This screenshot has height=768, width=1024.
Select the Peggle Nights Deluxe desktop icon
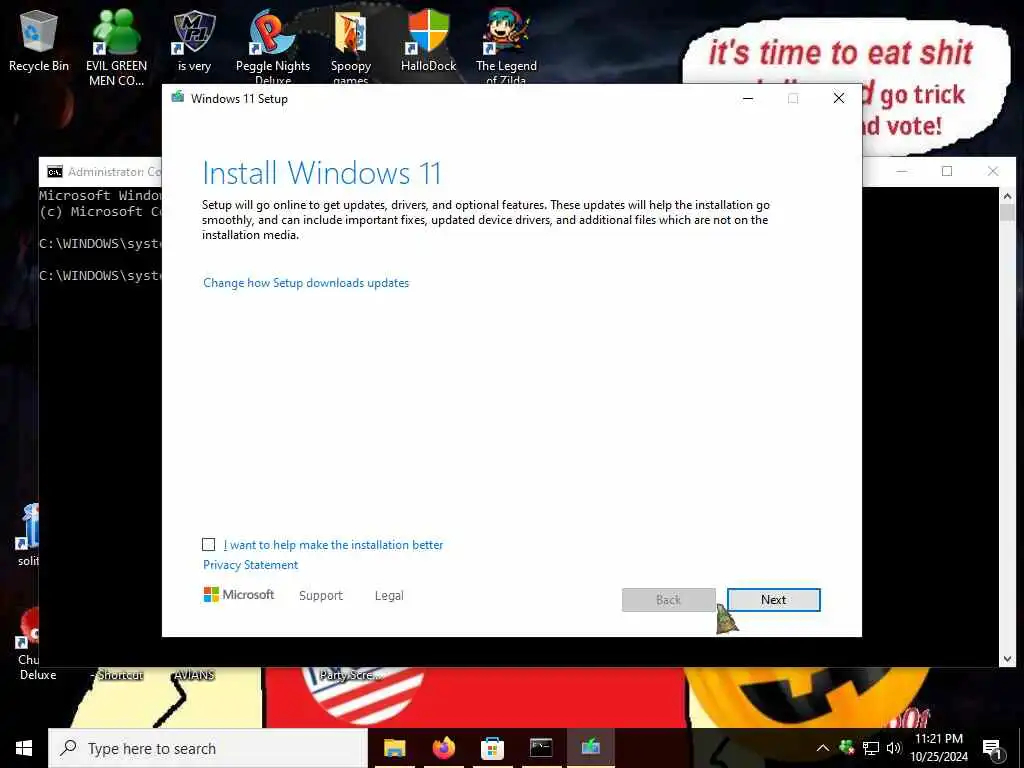pyautogui.click(x=272, y=47)
